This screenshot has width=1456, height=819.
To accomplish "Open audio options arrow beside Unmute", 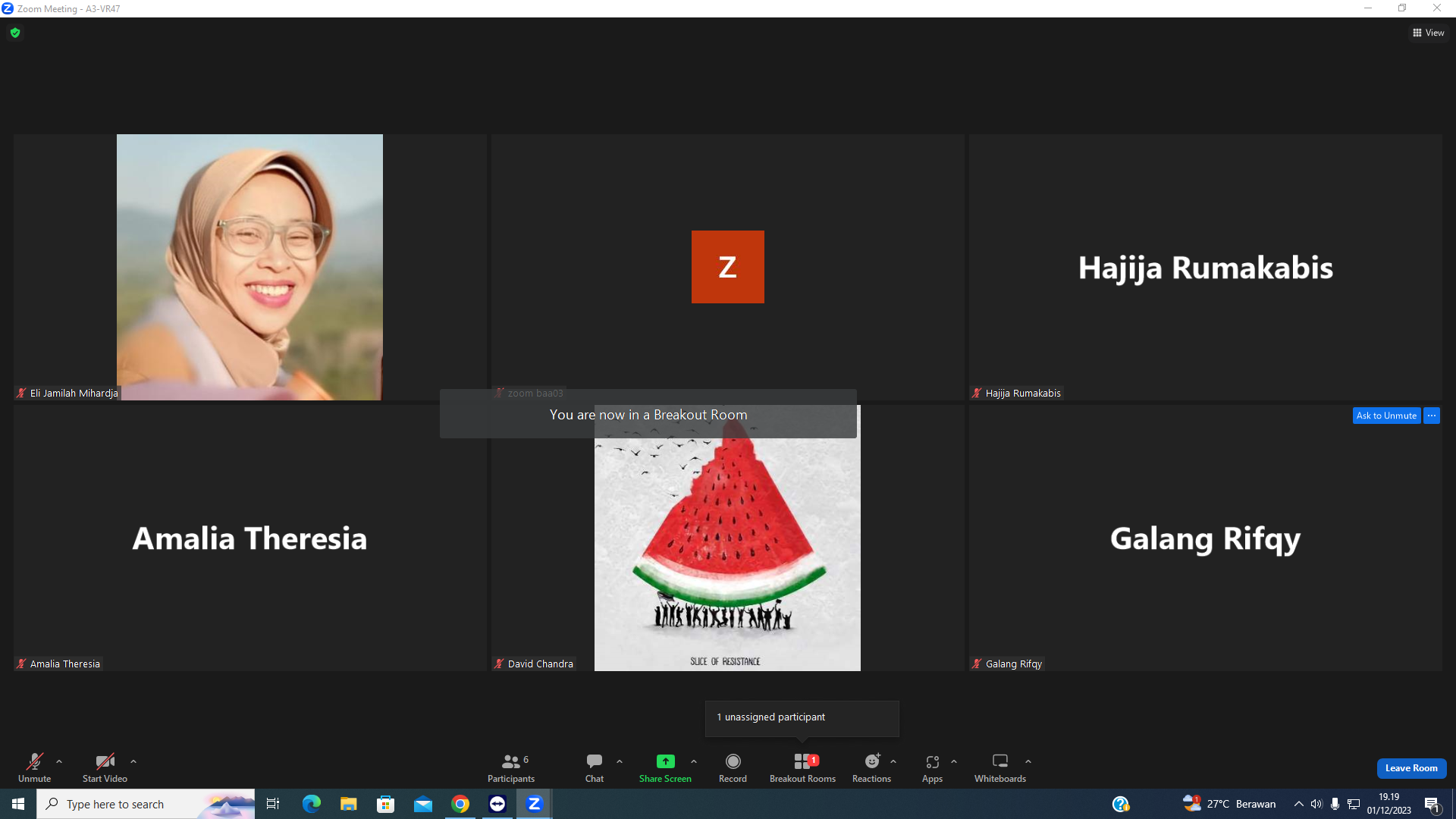I will tap(59, 761).
